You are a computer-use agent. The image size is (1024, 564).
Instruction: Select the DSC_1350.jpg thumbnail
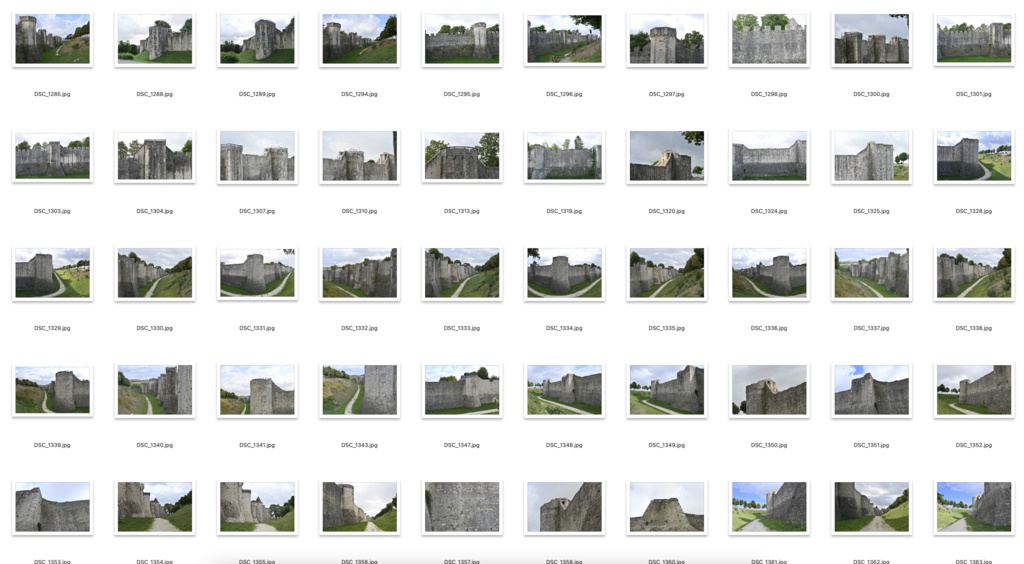tap(769, 390)
